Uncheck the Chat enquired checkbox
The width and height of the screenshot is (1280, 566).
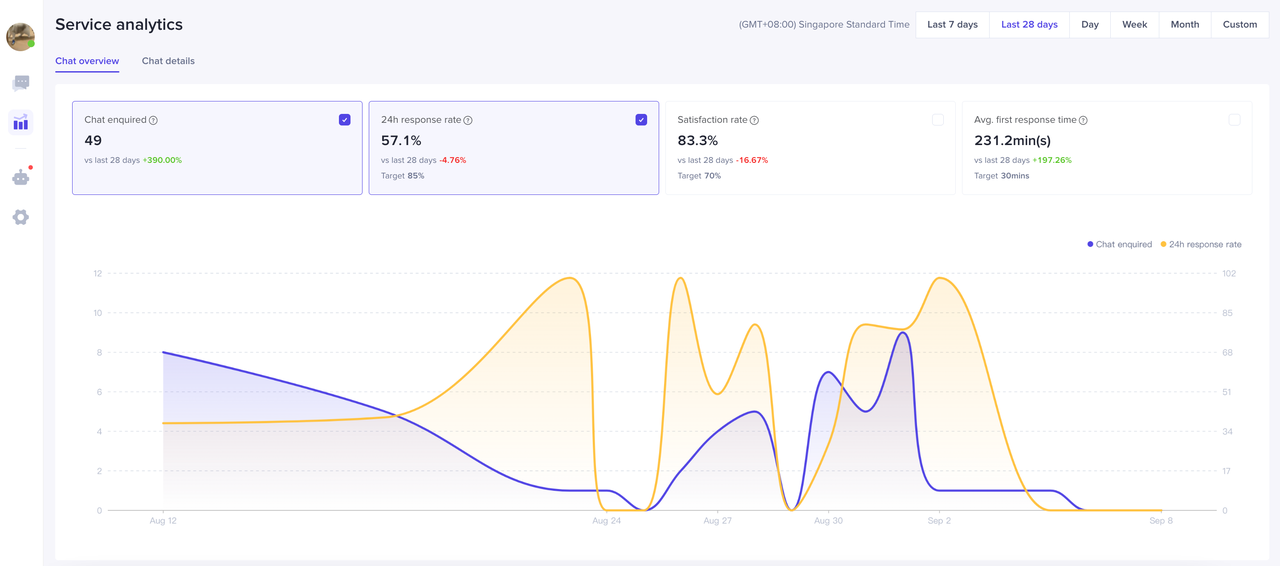(345, 120)
